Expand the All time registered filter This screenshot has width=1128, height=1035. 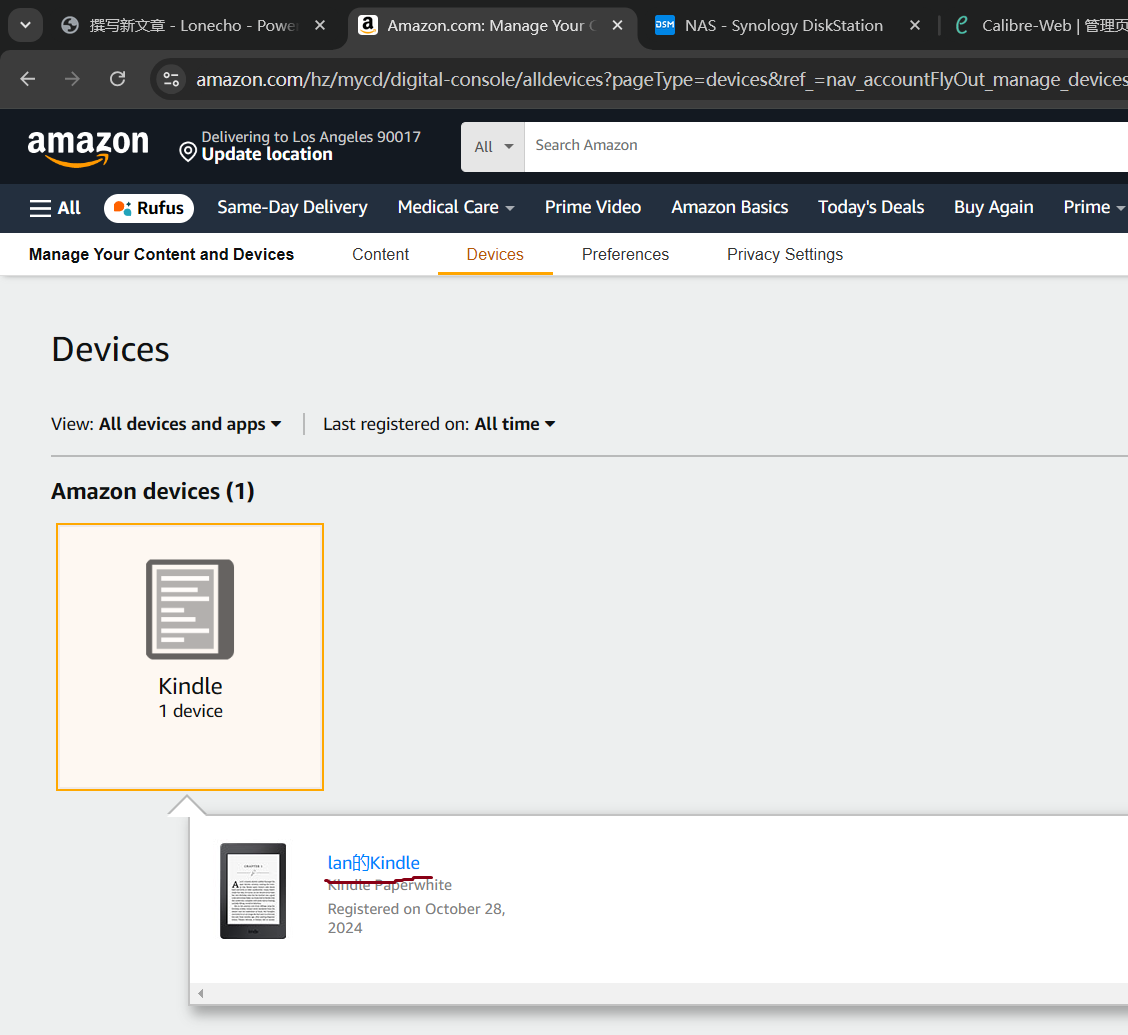point(514,424)
